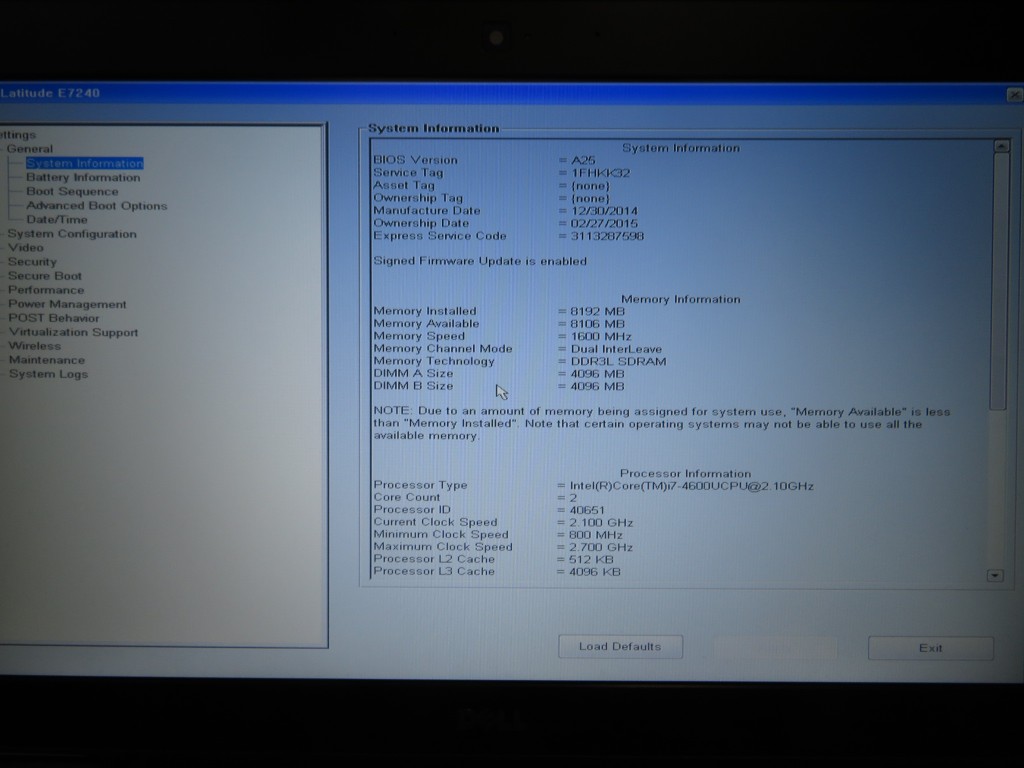Open Maintenance category
This screenshot has height=768, width=1024.
pyautogui.click(x=47, y=360)
